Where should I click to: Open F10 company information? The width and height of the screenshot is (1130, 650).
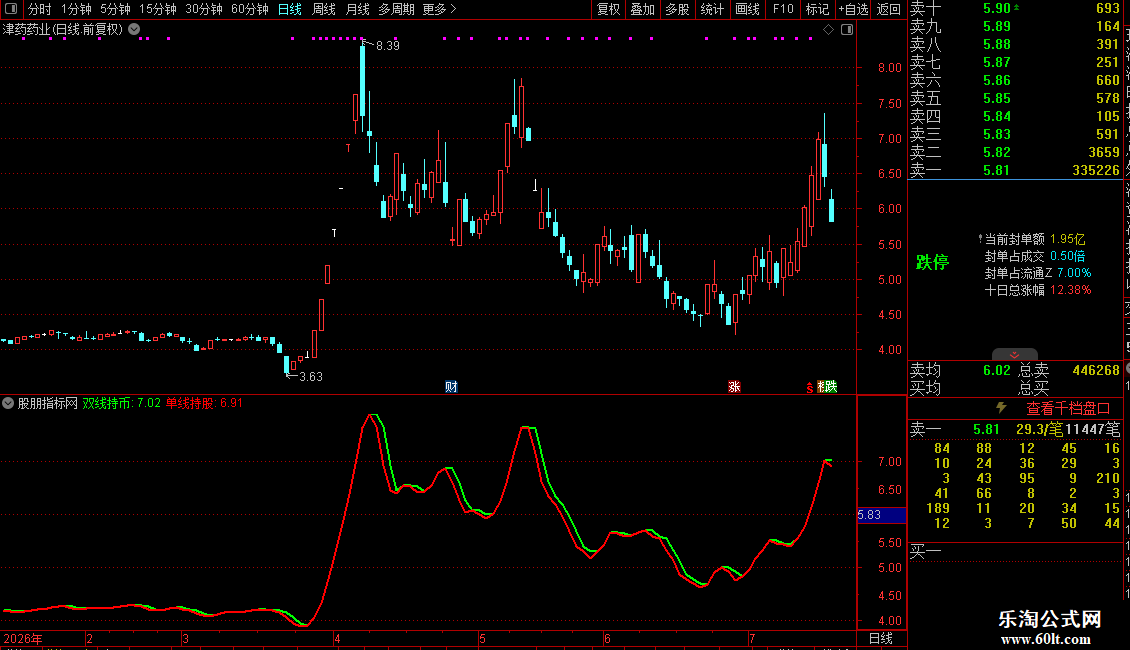[783, 9]
